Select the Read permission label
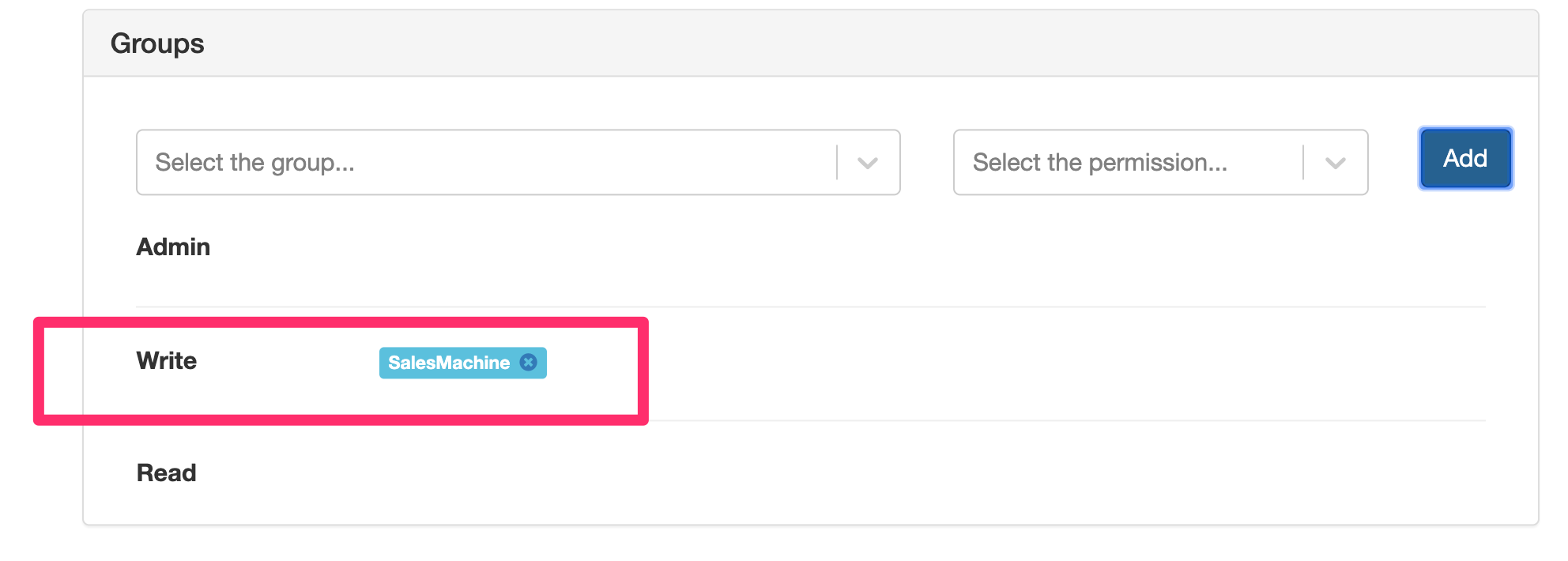 (x=166, y=473)
